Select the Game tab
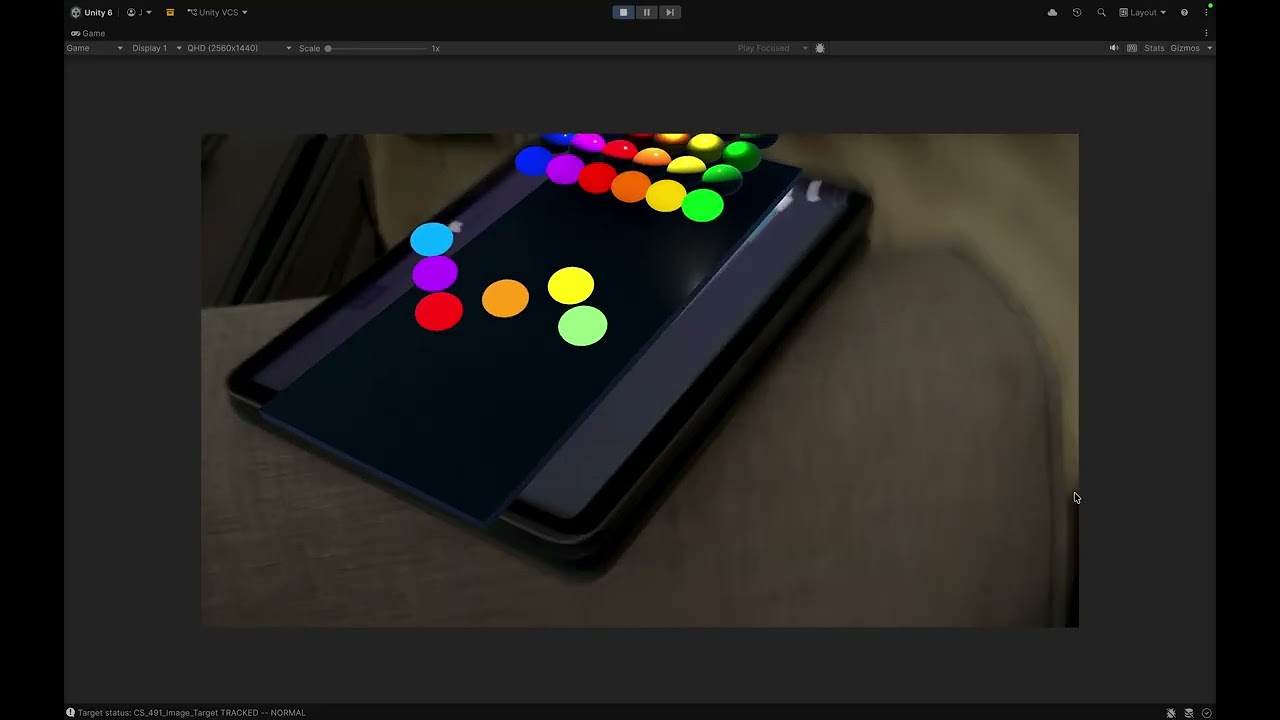The image size is (1280, 720). 88,33
